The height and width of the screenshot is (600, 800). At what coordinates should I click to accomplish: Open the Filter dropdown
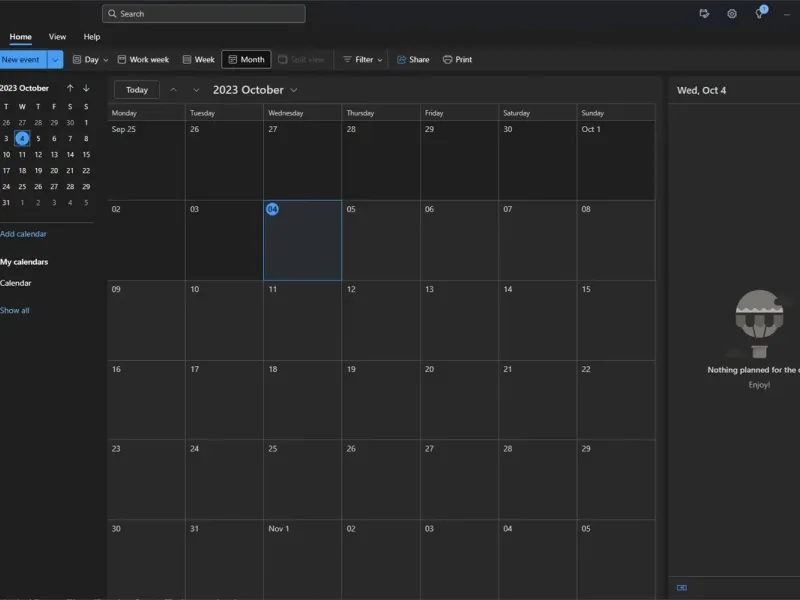(x=362, y=59)
